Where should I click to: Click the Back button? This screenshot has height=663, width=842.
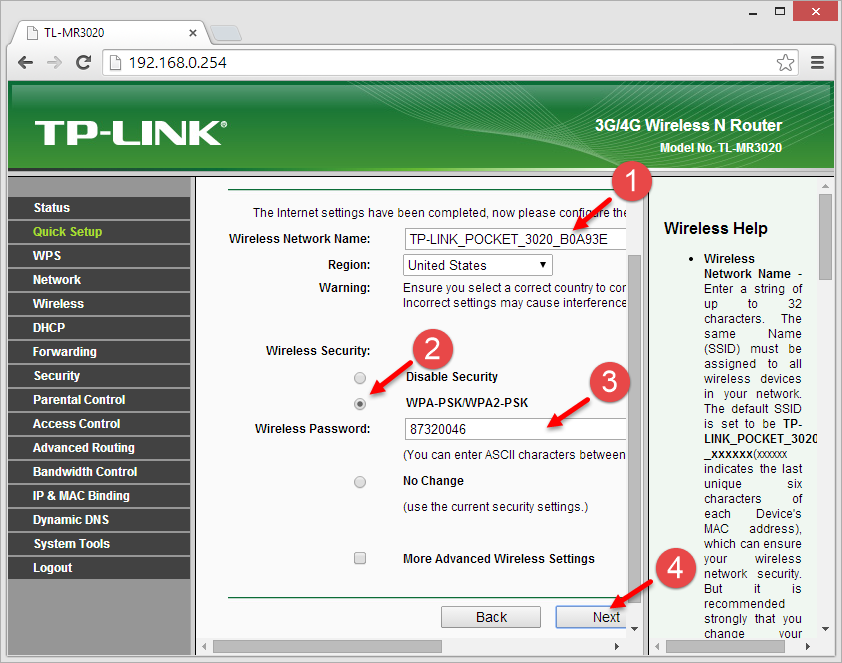click(x=491, y=617)
